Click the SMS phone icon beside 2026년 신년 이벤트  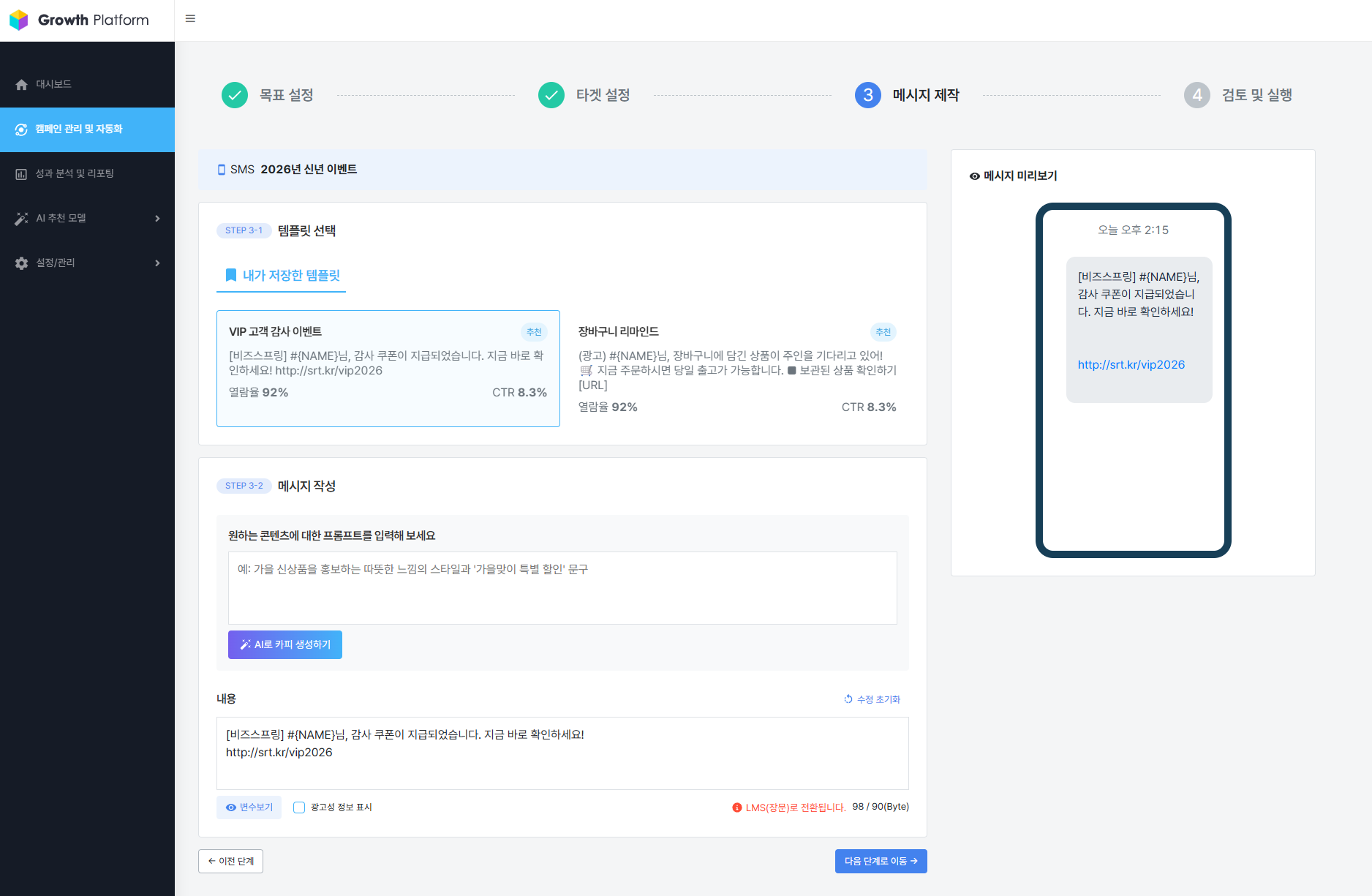point(222,169)
